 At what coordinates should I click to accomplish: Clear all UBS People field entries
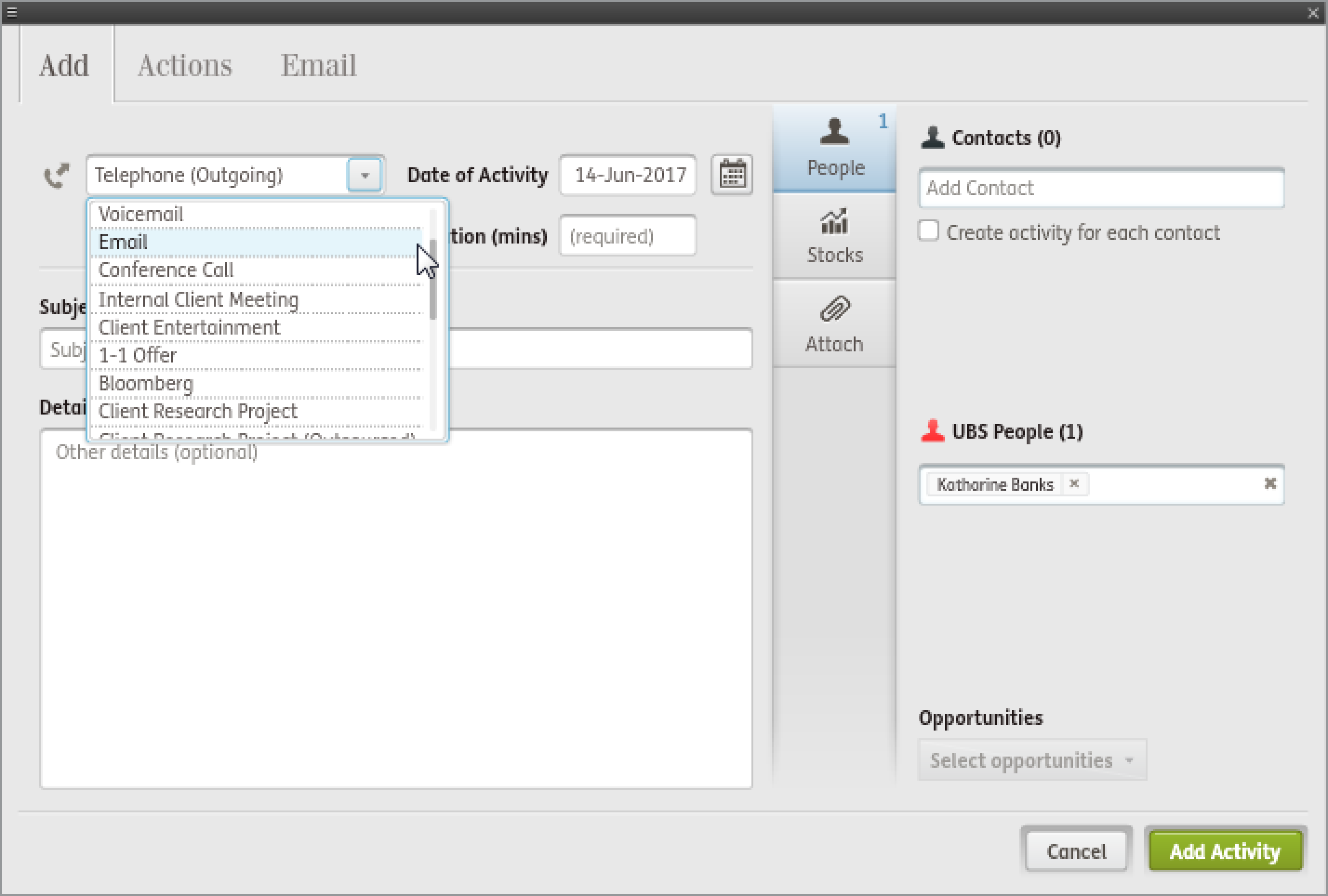click(x=1270, y=483)
